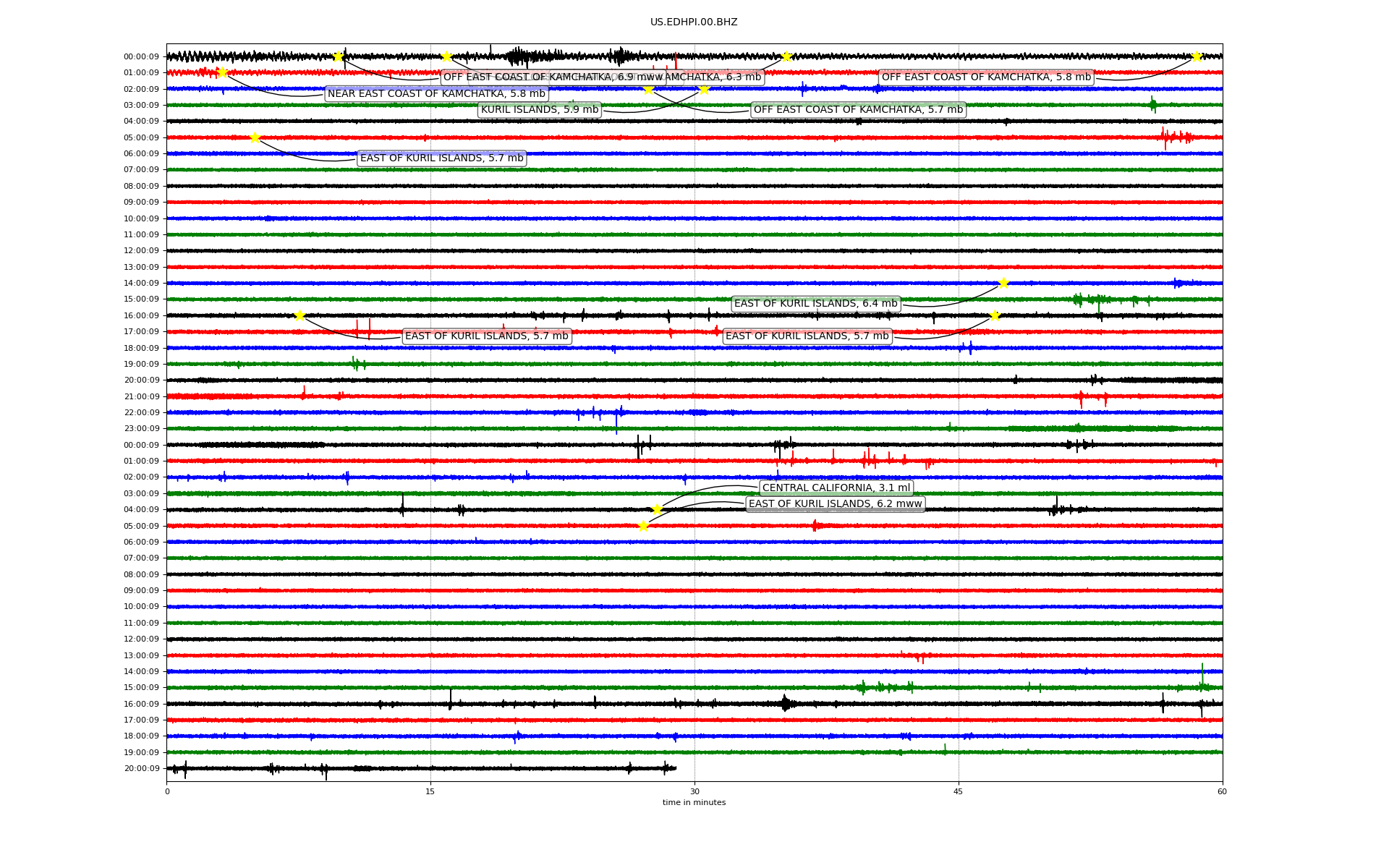This screenshot has height=868, width=1389.
Task: Click the EAST OF KURIL ISLANDS, 6.2 mww label
Action: (836, 504)
